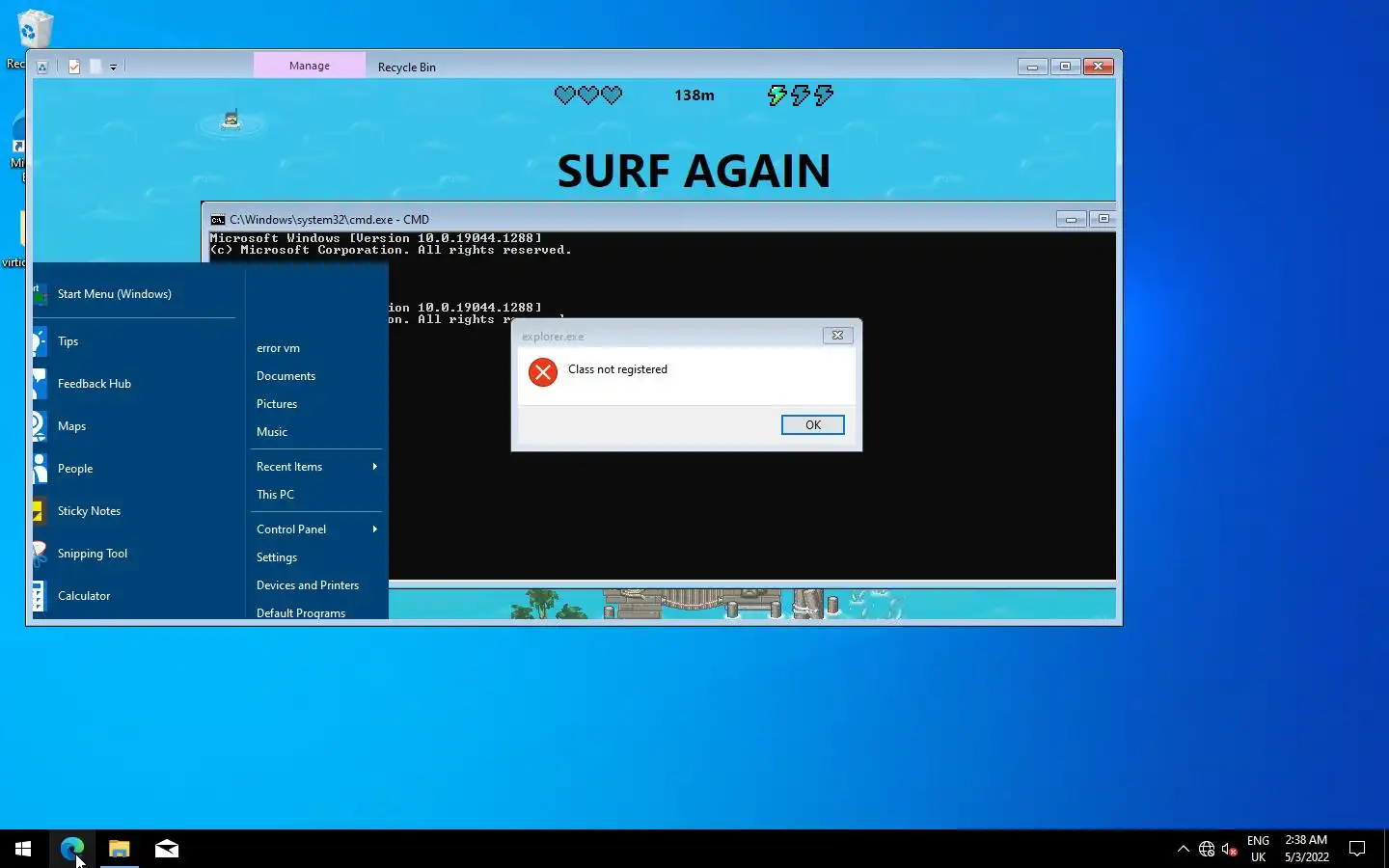This screenshot has height=868, width=1389.
Task: Expand the Recent Items submenu arrow
Action: coord(374,467)
